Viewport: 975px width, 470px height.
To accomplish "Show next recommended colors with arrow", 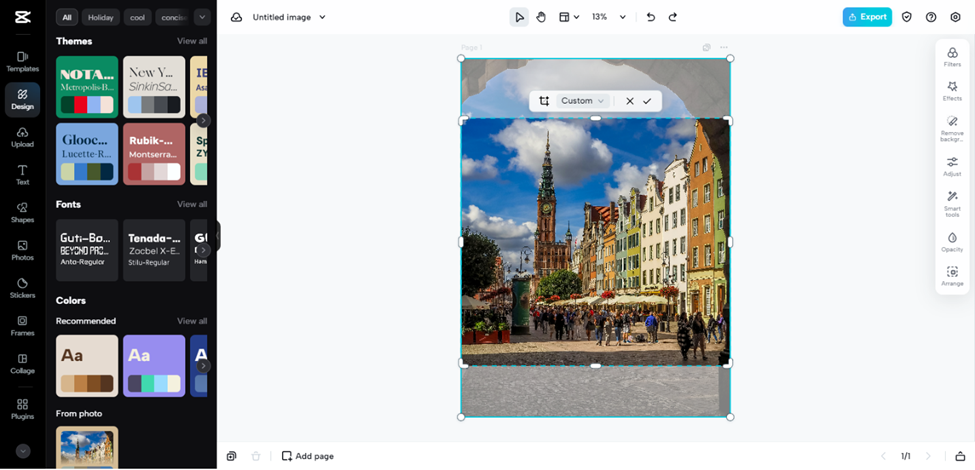I will click(203, 366).
